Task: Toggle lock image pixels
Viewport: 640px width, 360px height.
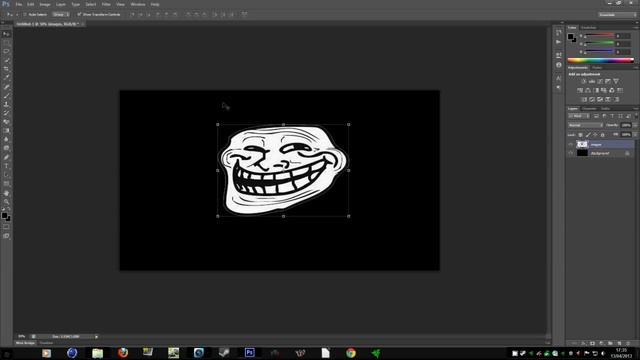Action: coord(588,134)
